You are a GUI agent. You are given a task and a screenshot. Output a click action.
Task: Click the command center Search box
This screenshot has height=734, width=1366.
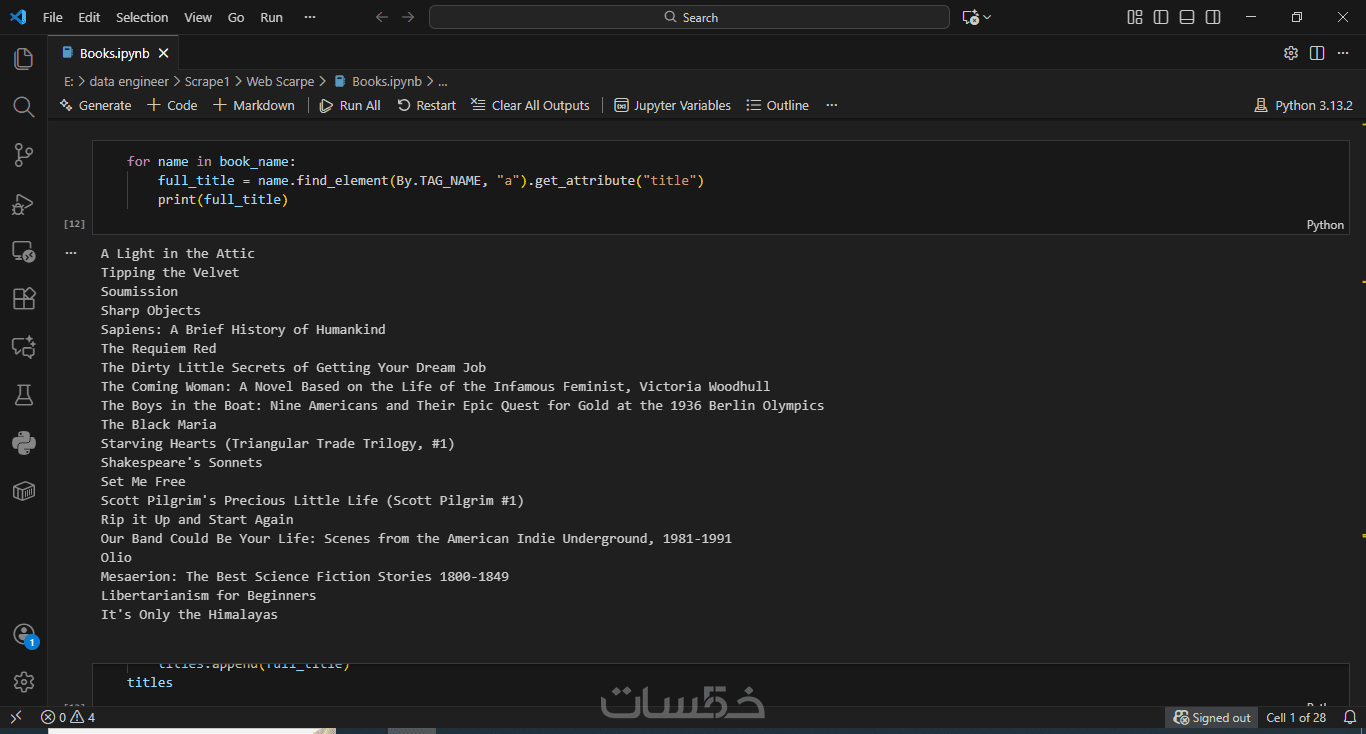(689, 17)
